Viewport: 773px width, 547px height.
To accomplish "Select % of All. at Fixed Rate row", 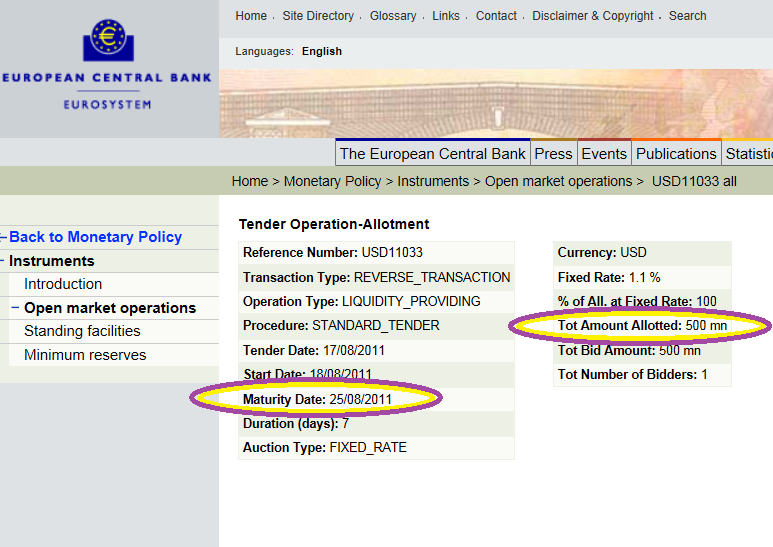I will pos(642,302).
